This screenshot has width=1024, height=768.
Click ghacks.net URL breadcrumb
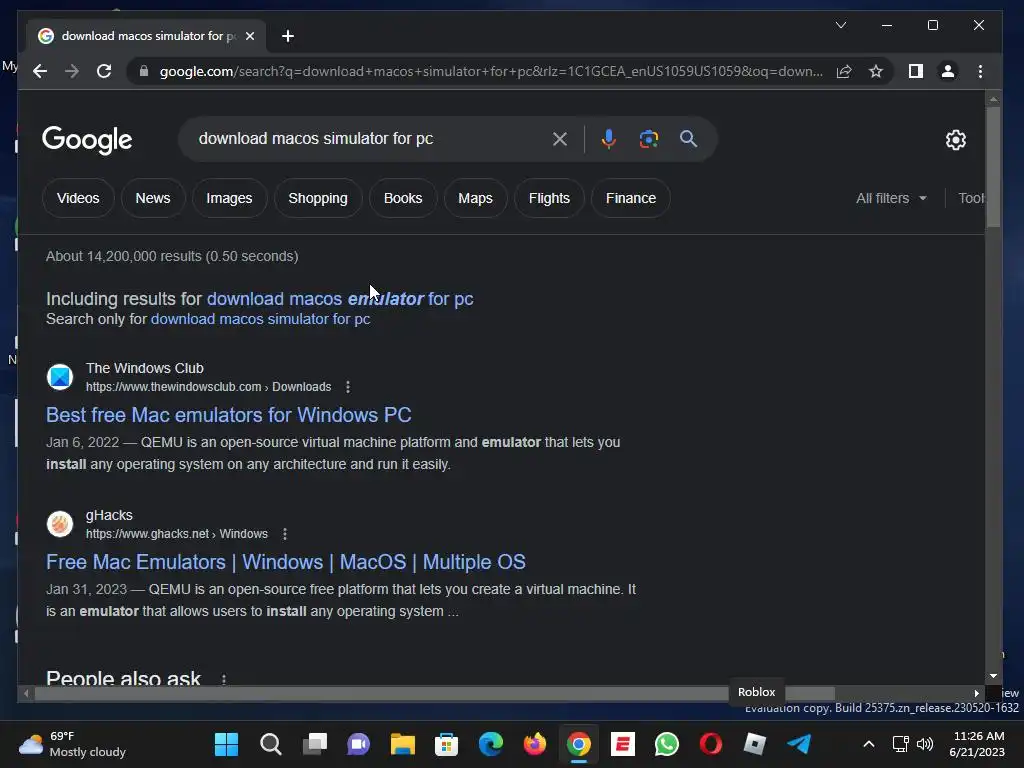point(177,534)
